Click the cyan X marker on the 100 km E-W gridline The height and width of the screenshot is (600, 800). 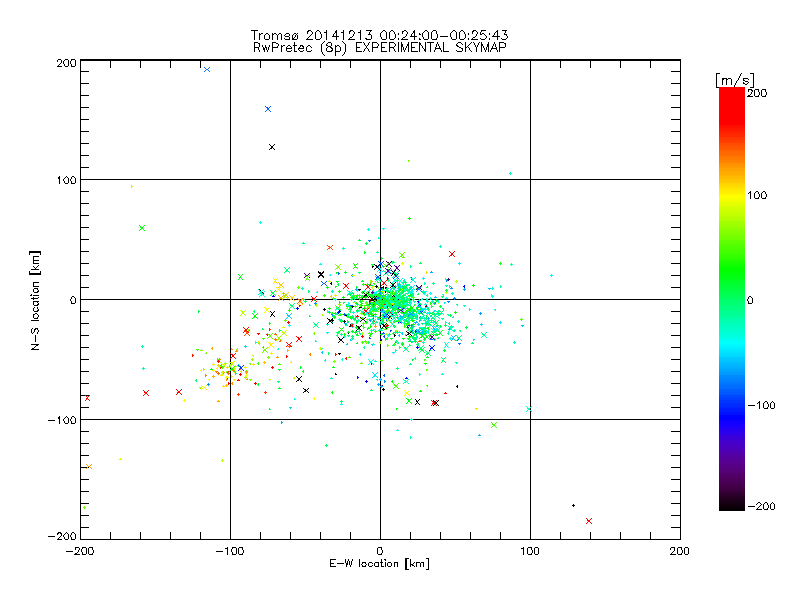[529, 409]
